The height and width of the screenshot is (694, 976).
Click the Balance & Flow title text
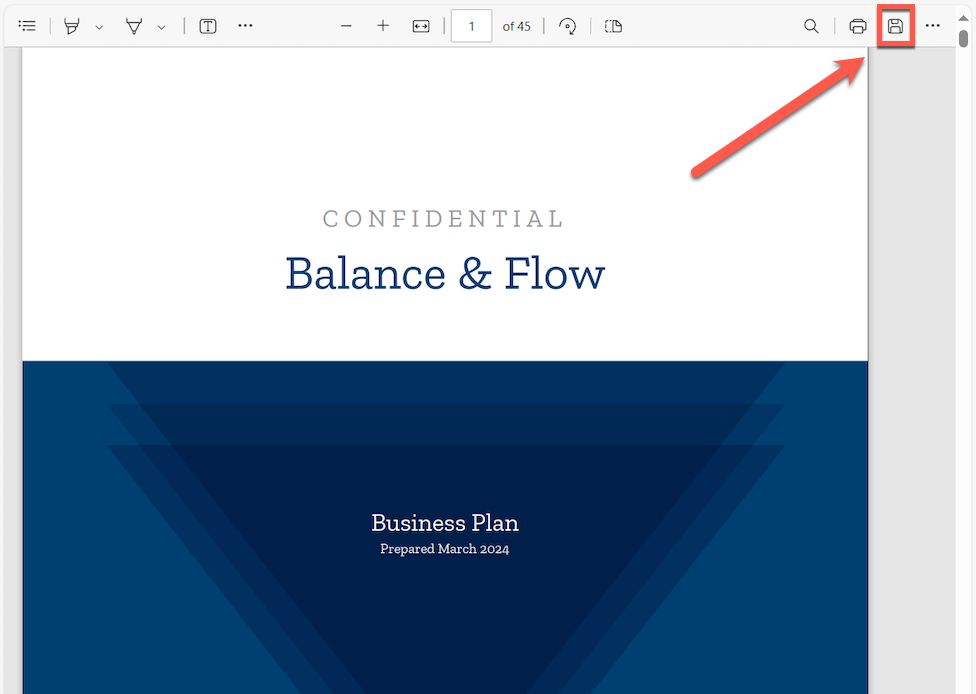coord(445,274)
